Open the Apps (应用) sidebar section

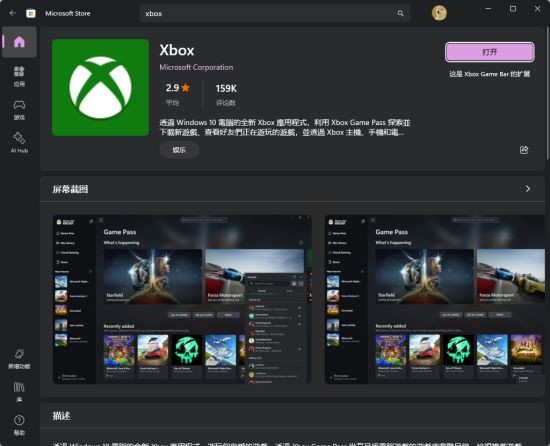[x=19, y=76]
